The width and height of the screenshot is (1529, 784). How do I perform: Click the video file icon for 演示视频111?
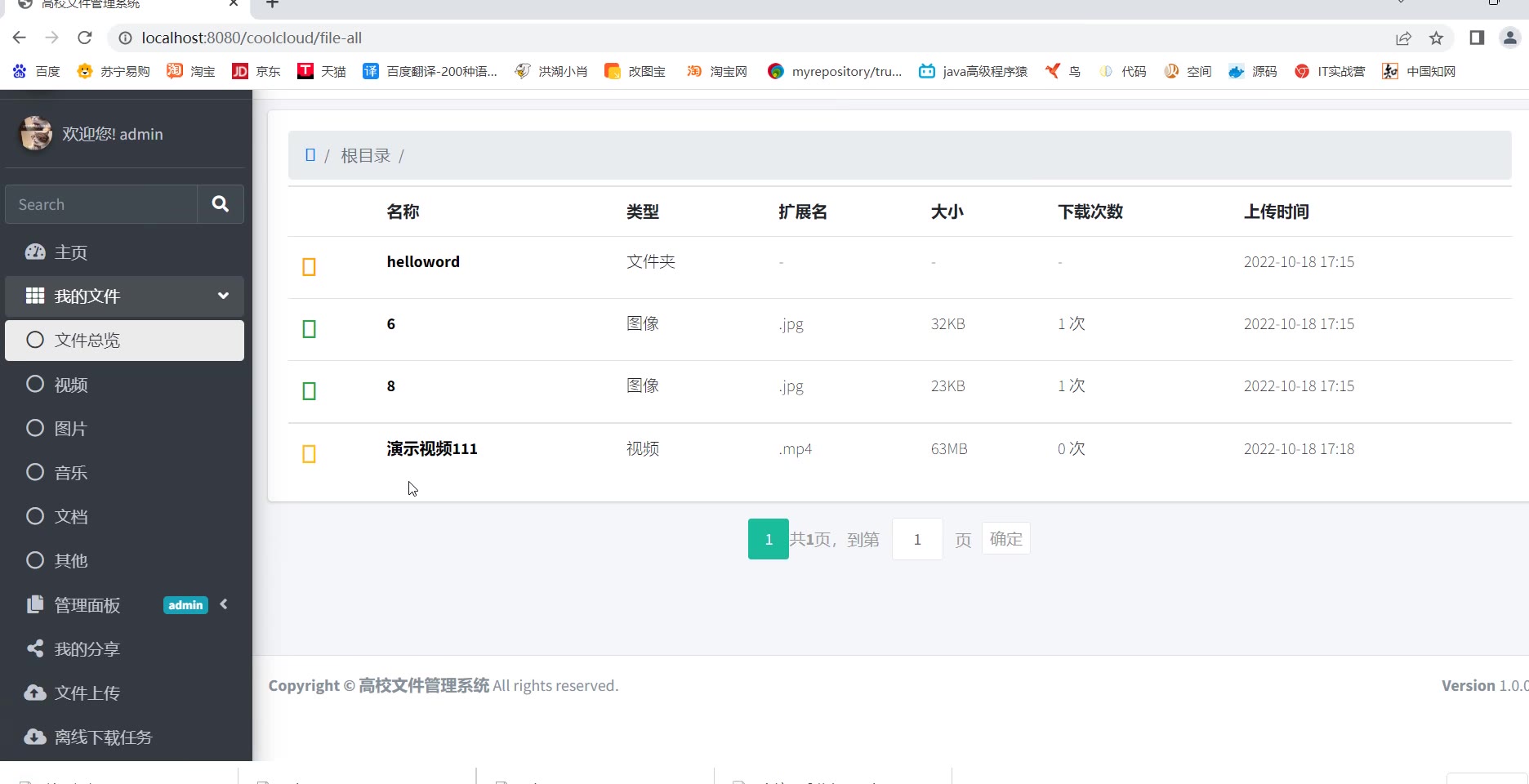point(310,454)
